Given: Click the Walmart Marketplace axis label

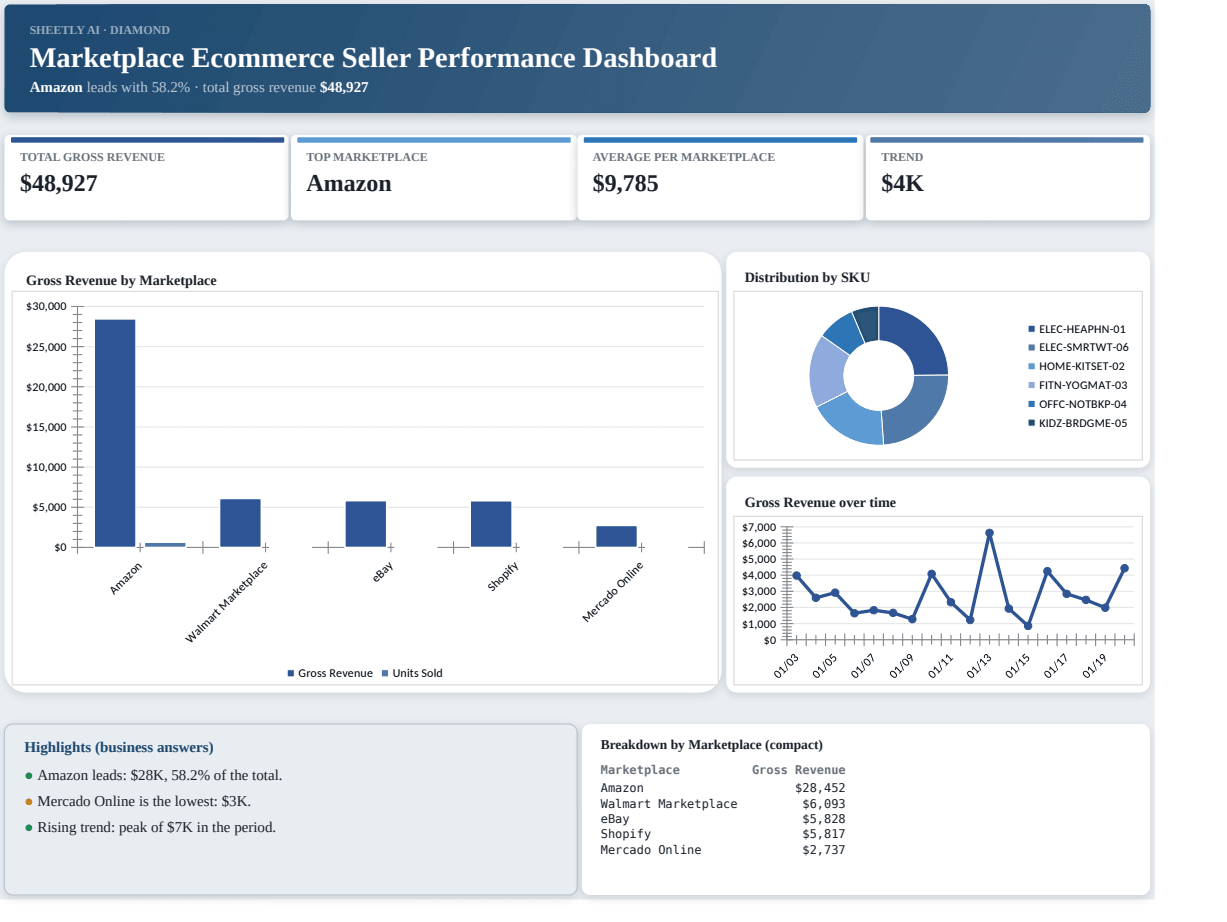Looking at the screenshot, I should [227, 602].
